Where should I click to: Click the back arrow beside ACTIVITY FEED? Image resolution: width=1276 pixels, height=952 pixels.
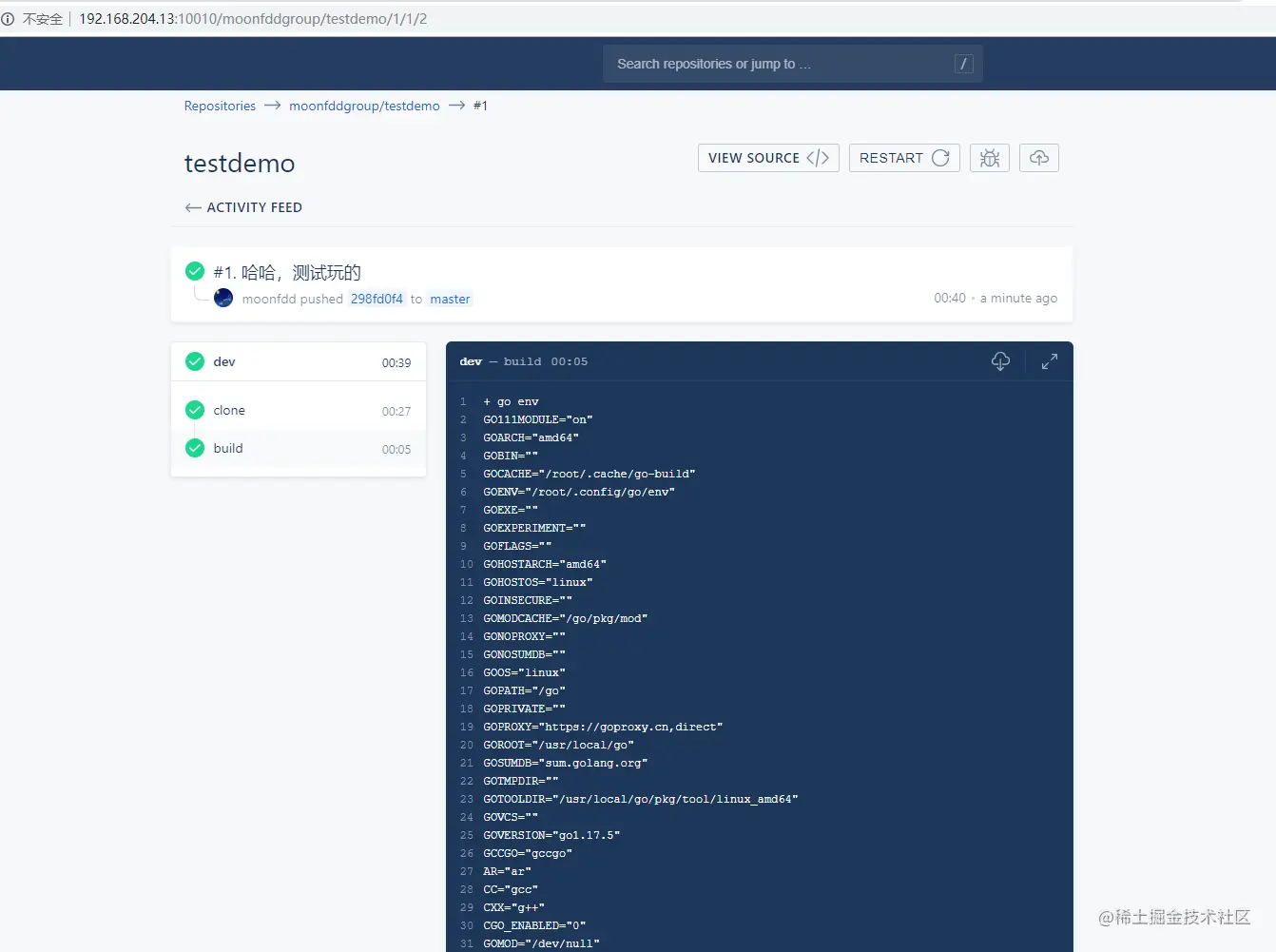click(193, 207)
